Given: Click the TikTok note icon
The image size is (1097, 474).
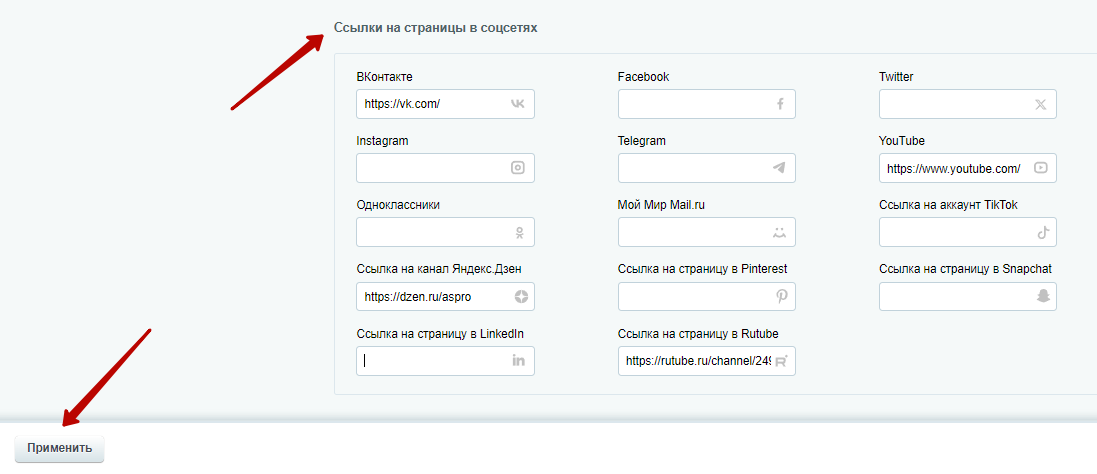Looking at the screenshot, I should point(1043,232).
